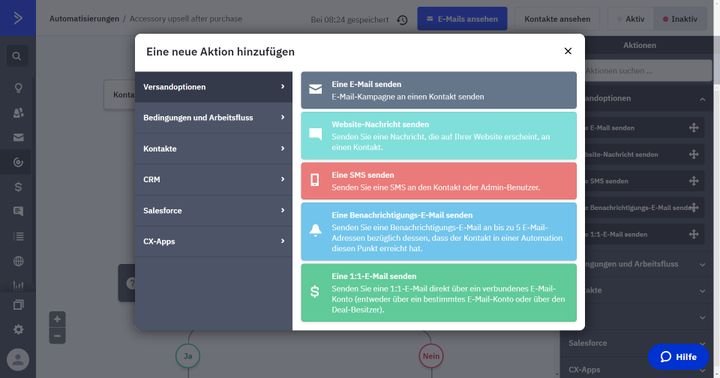This screenshot has height=378, width=720.
Task: Open Reports bar chart sidebar icon
Action: pos(18,285)
